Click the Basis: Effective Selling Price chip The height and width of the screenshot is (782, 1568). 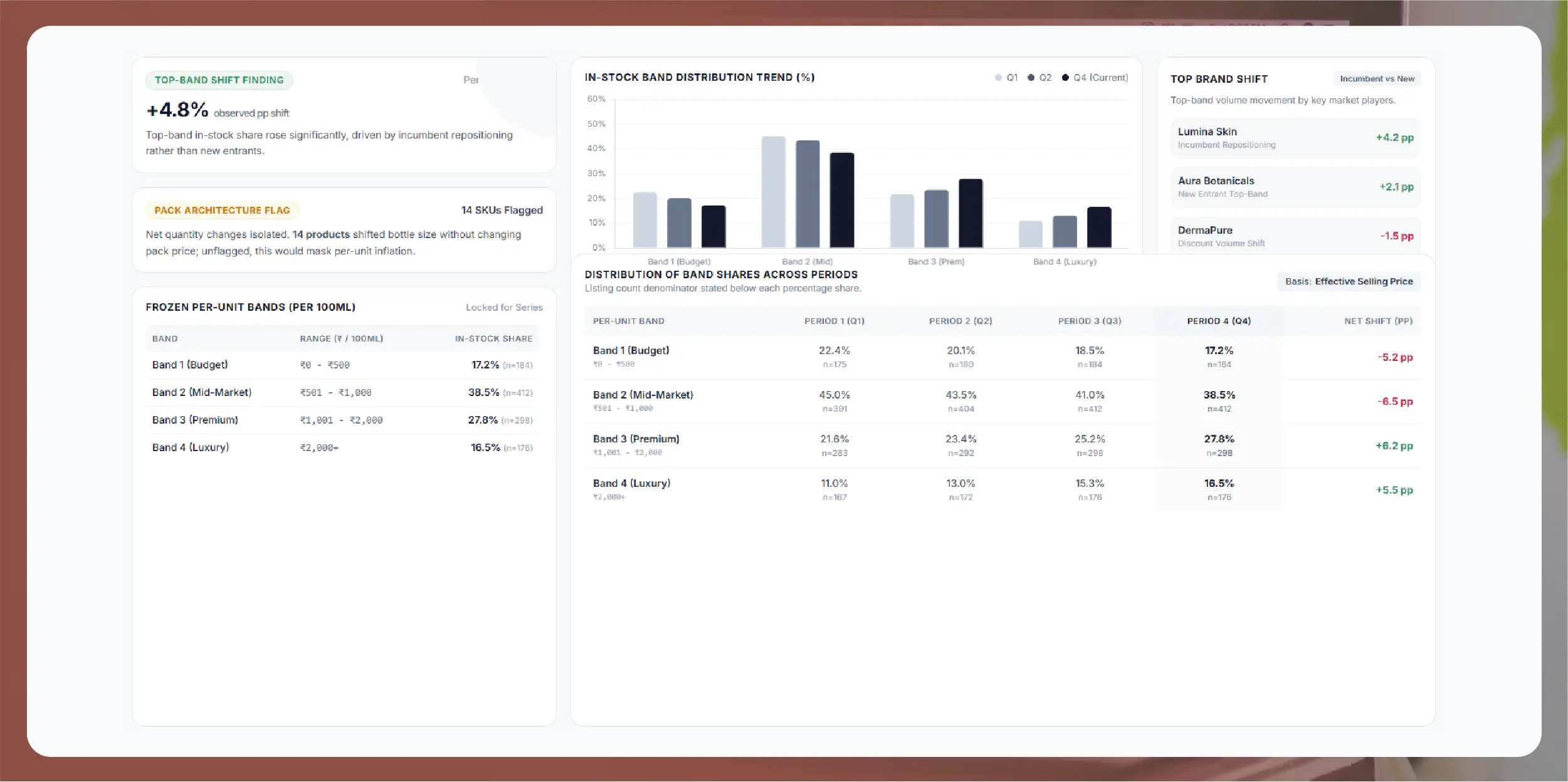pos(1349,282)
